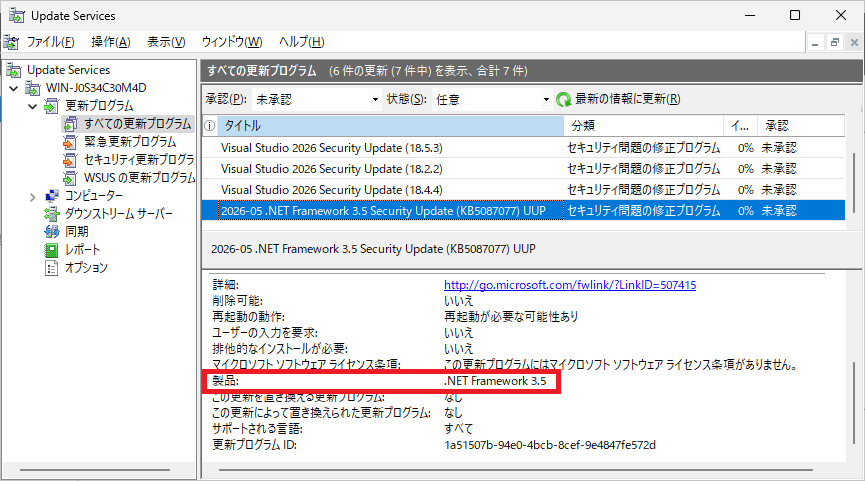
Task: Maximize the Update Services window
Action: pyautogui.click(x=795, y=15)
